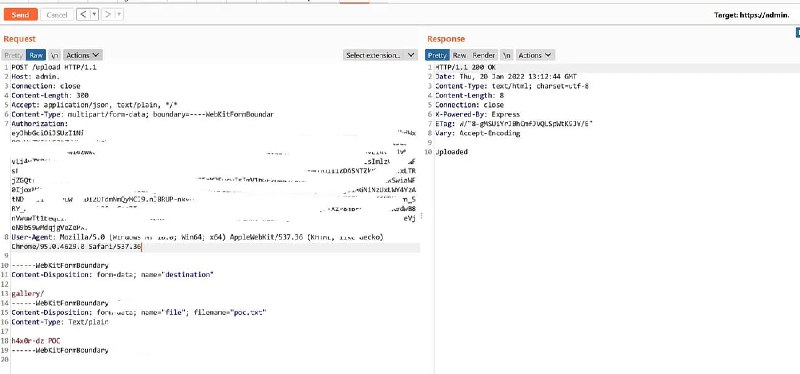Screen dimensions: 800x374
Task: Toggle the \n characters button in the Response panel
Action: pyautogui.click(x=507, y=55)
